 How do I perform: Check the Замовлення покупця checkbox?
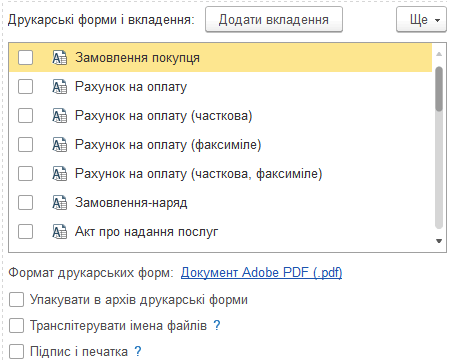tap(25, 58)
